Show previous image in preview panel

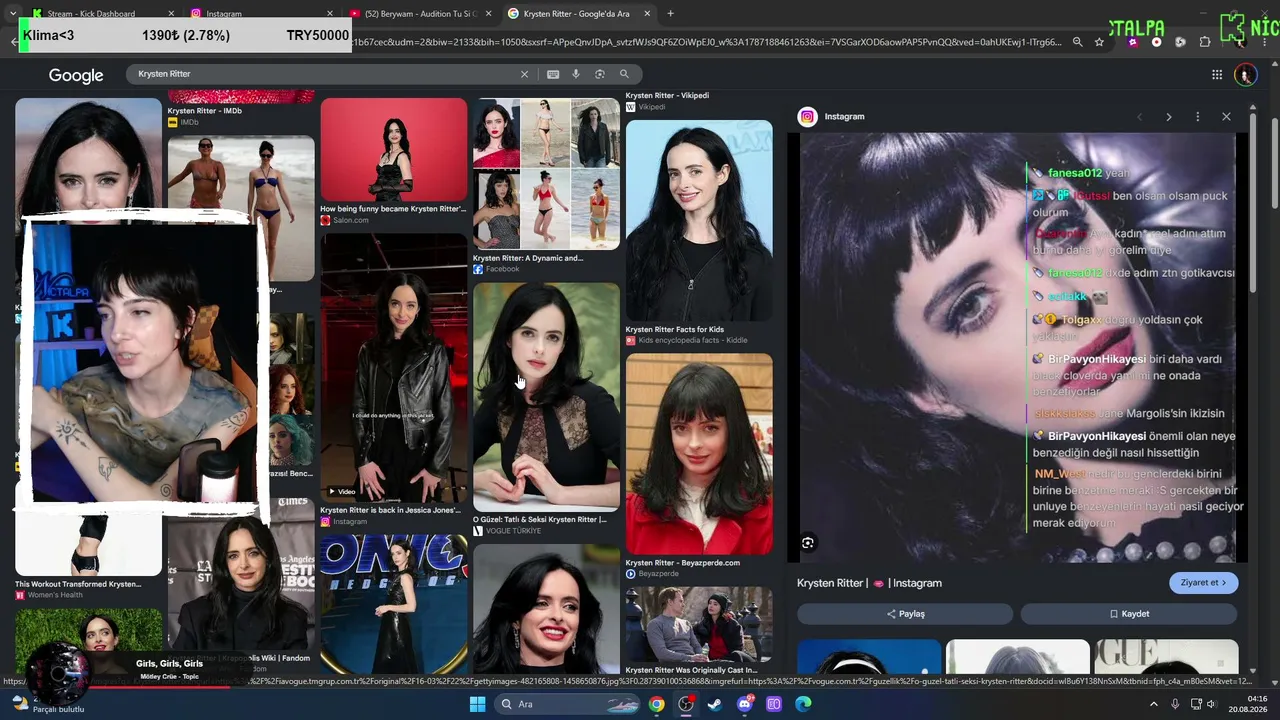pyautogui.click(x=1139, y=117)
